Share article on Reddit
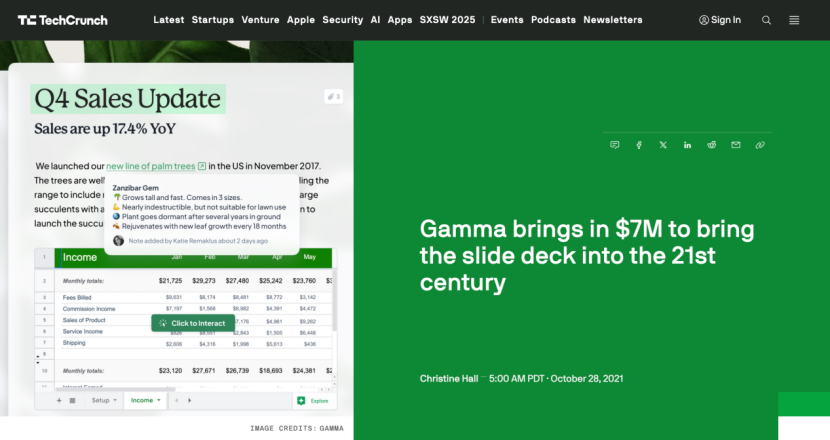 click(711, 145)
